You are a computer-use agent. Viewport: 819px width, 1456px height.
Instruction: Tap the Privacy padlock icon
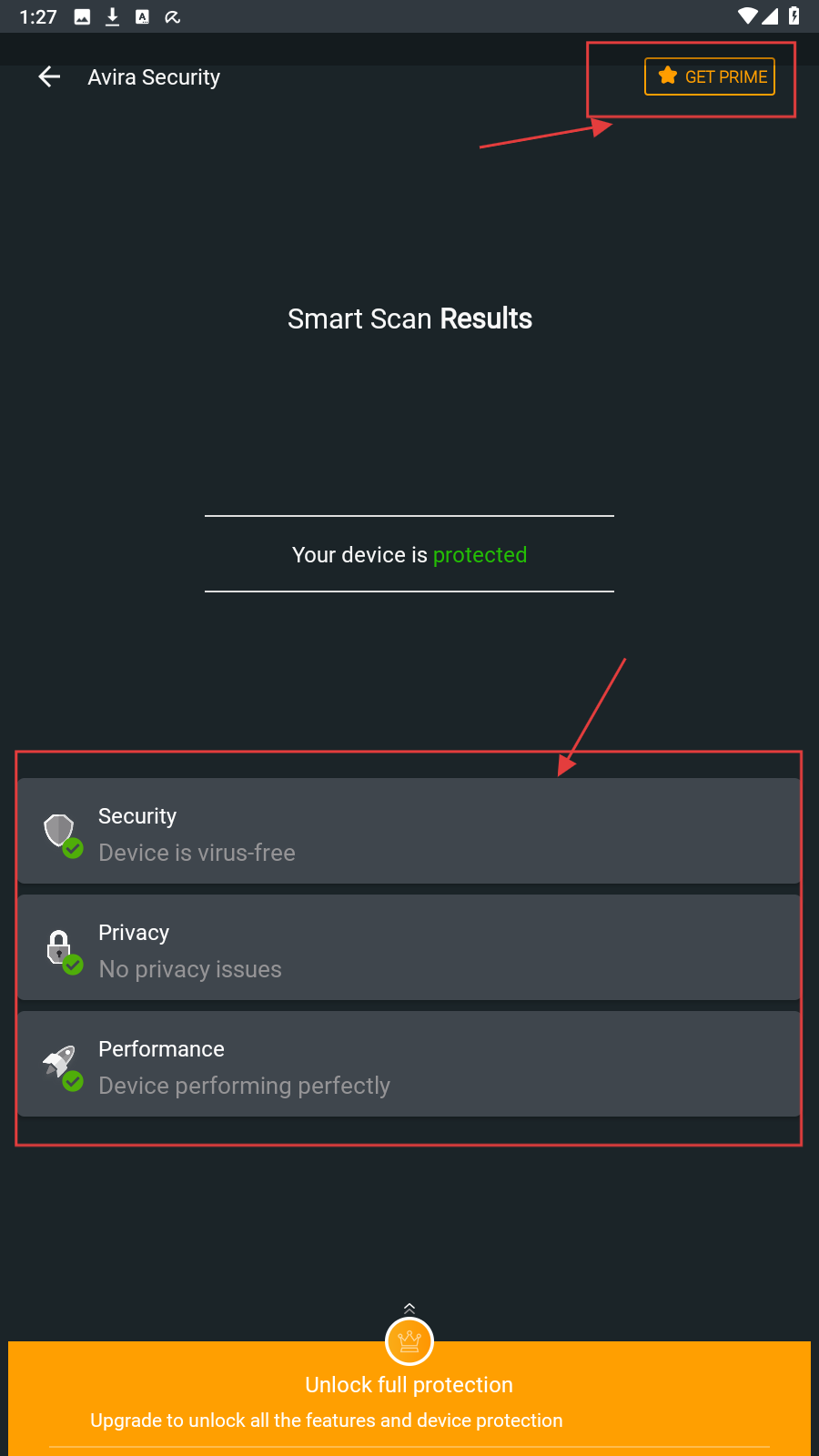59,946
